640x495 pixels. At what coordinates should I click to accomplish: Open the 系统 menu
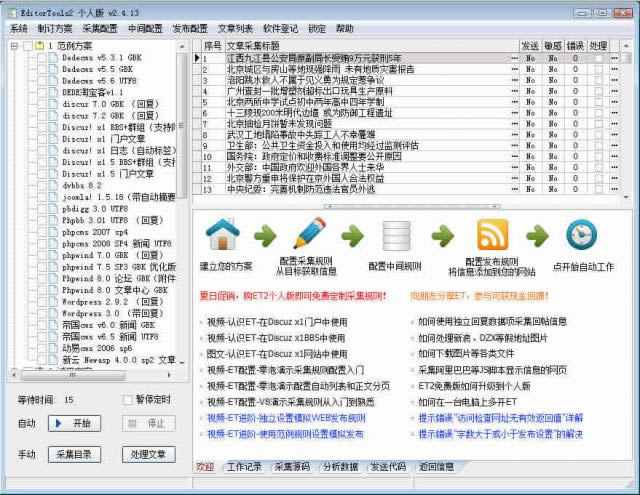click(18, 29)
